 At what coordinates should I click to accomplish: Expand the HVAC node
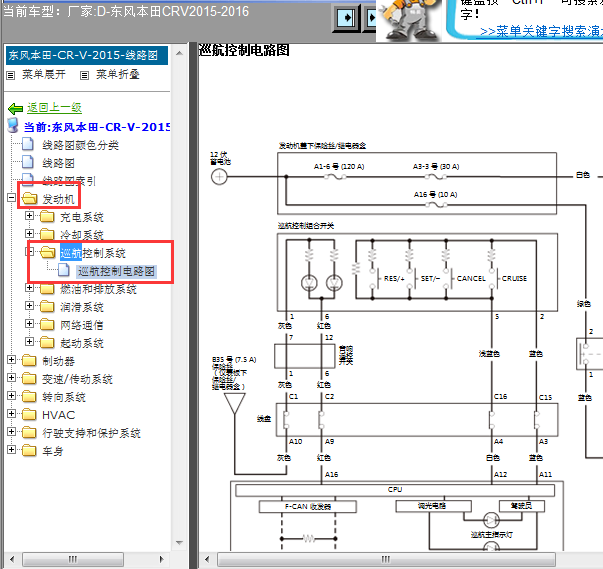click(12, 413)
